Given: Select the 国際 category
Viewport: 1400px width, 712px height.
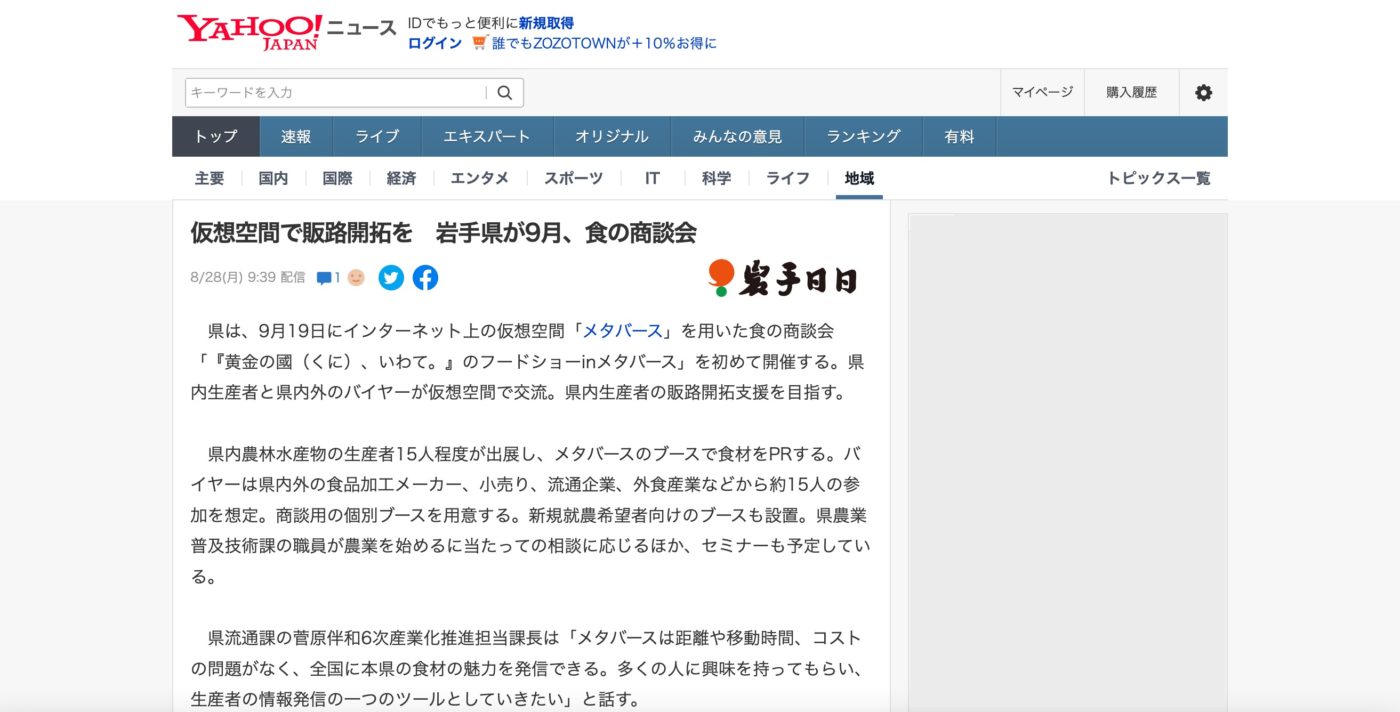Looking at the screenshot, I should click(x=337, y=178).
